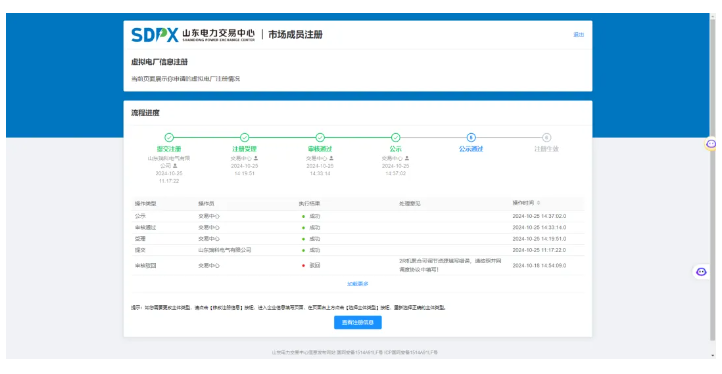Click the user icon under 审核通过 step
The image size is (722, 374).
click(x=332, y=158)
